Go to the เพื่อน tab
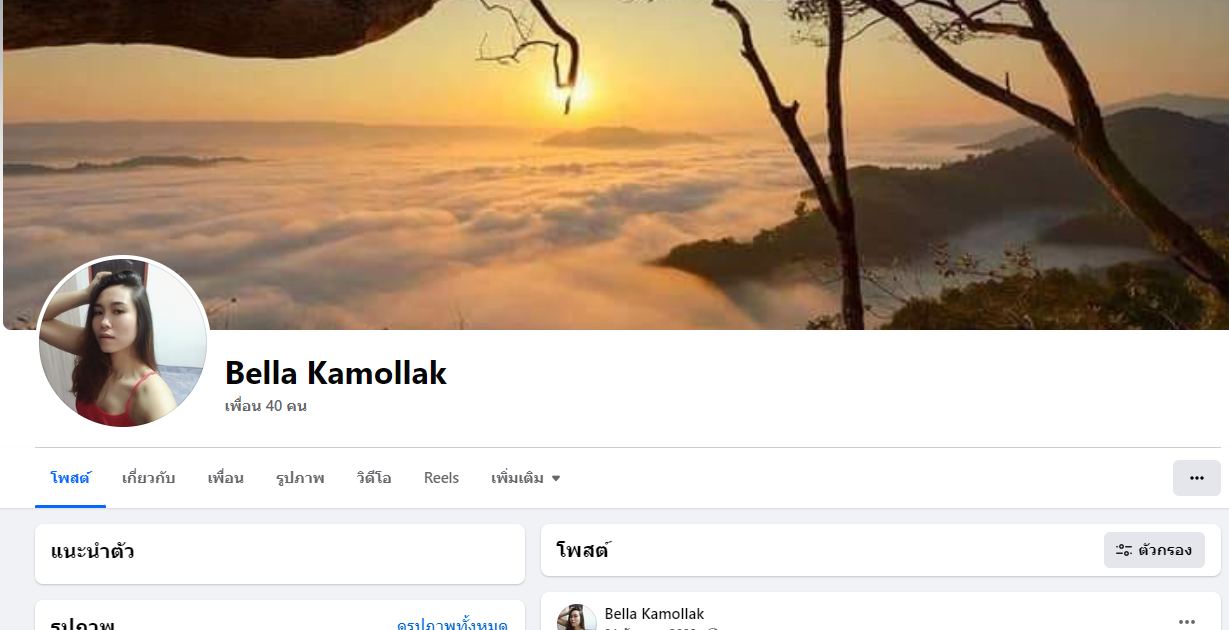The height and width of the screenshot is (630, 1229). [225, 478]
